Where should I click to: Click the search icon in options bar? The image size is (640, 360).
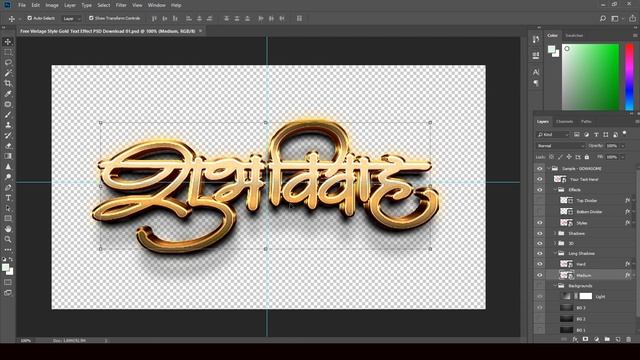(x=603, y=18)
